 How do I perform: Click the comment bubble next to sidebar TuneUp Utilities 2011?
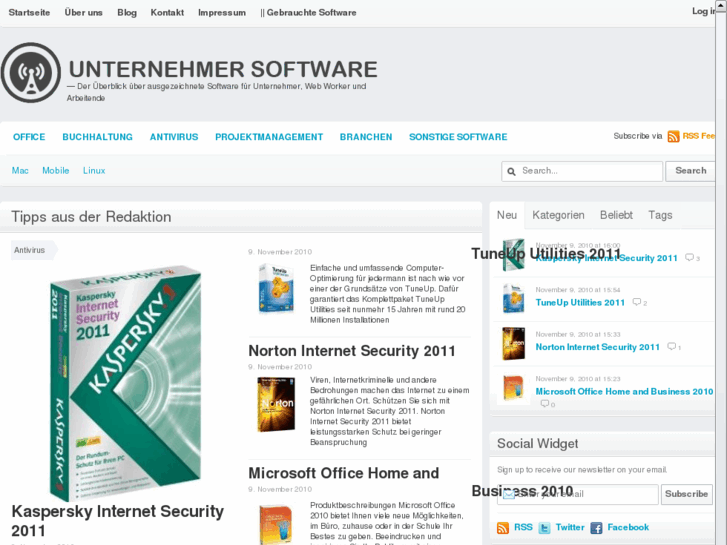pyautogui.click(x=637, y=302)
